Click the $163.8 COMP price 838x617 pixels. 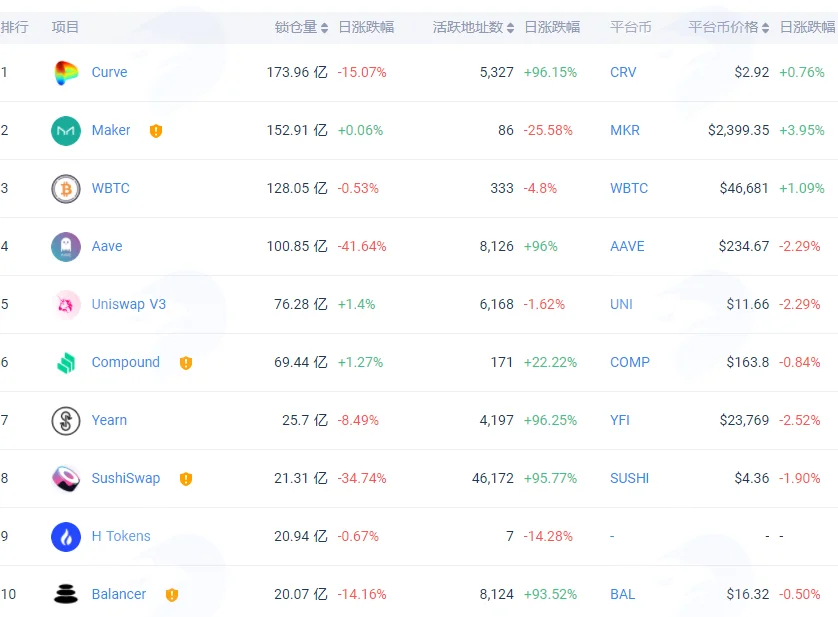(748, 362)
